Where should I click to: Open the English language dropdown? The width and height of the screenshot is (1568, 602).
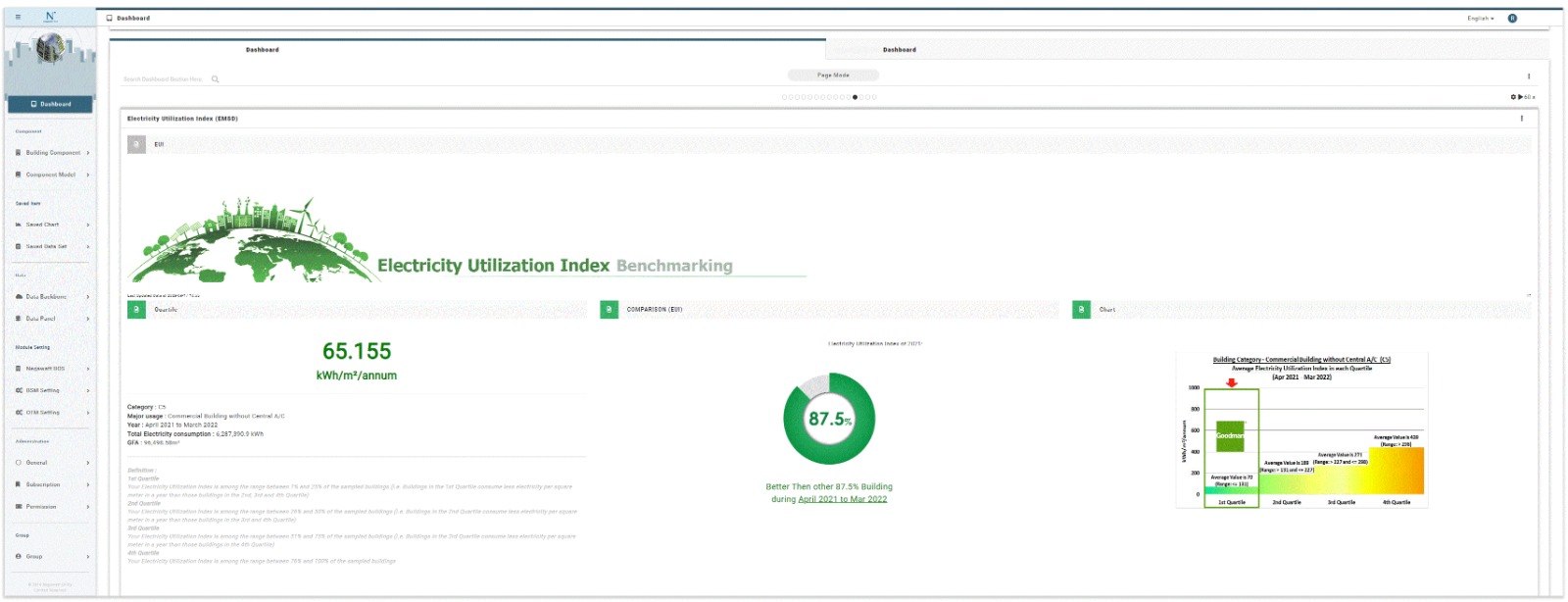coord(1480,19)
